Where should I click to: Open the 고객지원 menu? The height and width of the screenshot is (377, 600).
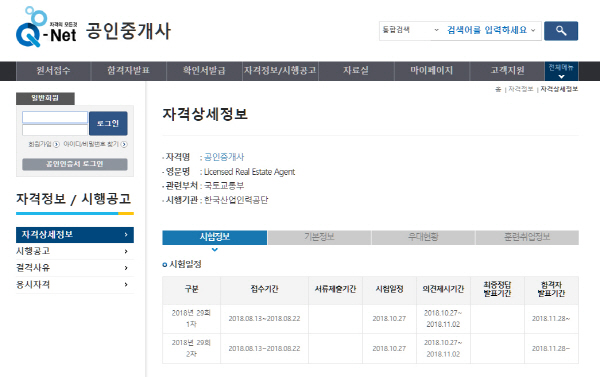[507, 70]
